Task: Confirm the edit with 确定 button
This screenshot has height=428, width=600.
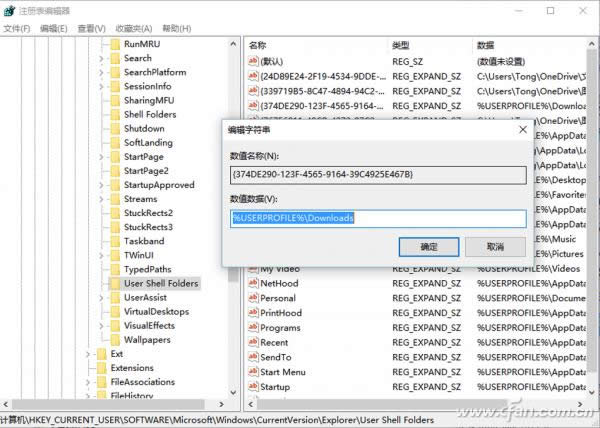Action: click(x=428, y=246)
